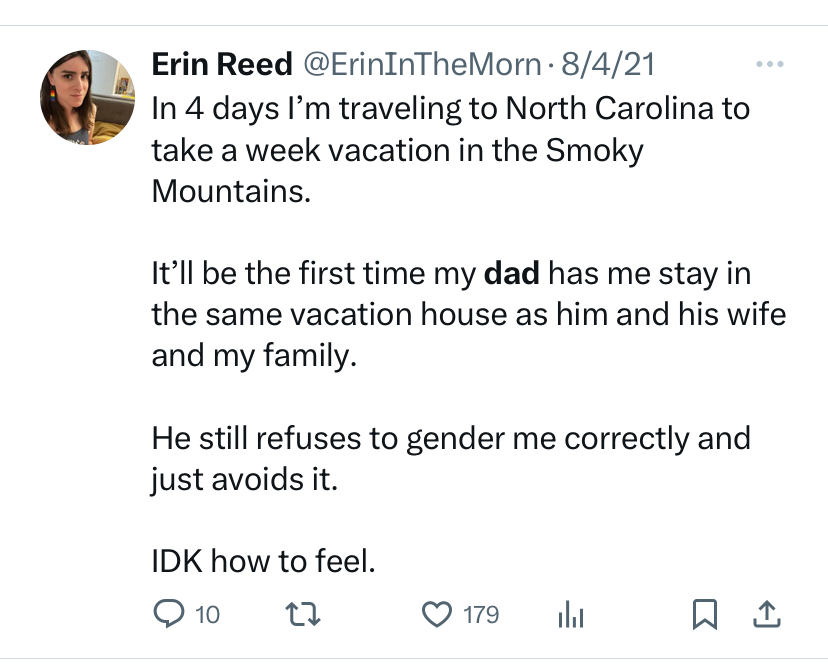Screen dimensions: 828x666
Task: Bookmark this tweet
Action: click(x=705, y=614)
